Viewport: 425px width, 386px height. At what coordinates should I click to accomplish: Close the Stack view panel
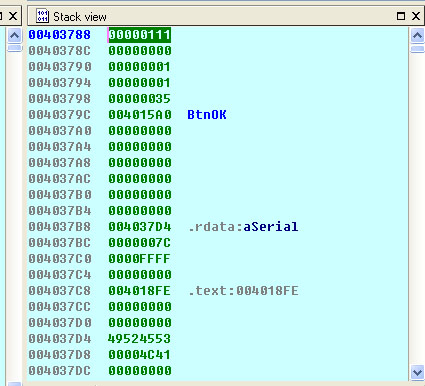(x=416, y=16)
